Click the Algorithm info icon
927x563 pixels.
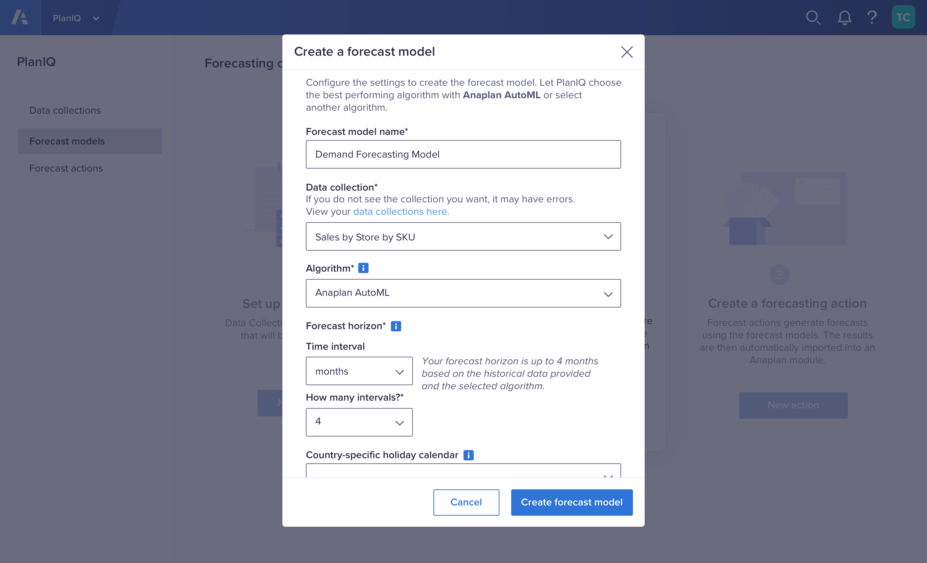tap(363, 268)
